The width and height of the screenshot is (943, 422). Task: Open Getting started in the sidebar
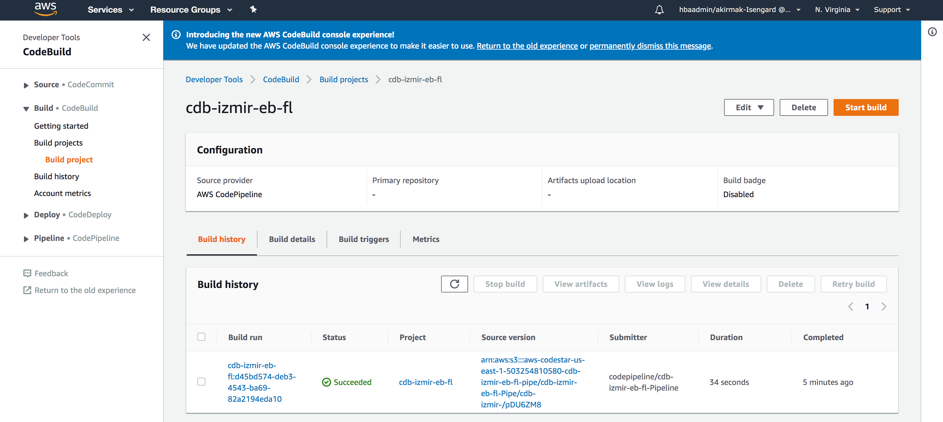click(61, 126)
